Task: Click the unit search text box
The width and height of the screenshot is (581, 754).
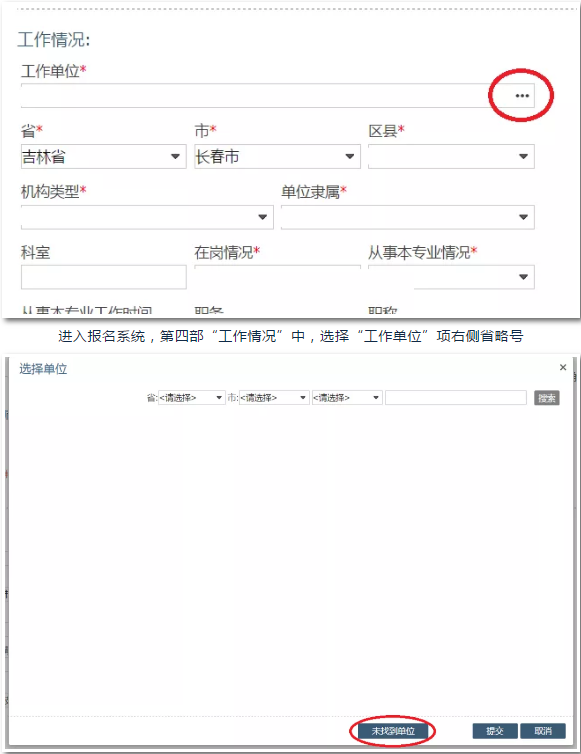Action: pos(456,398)
